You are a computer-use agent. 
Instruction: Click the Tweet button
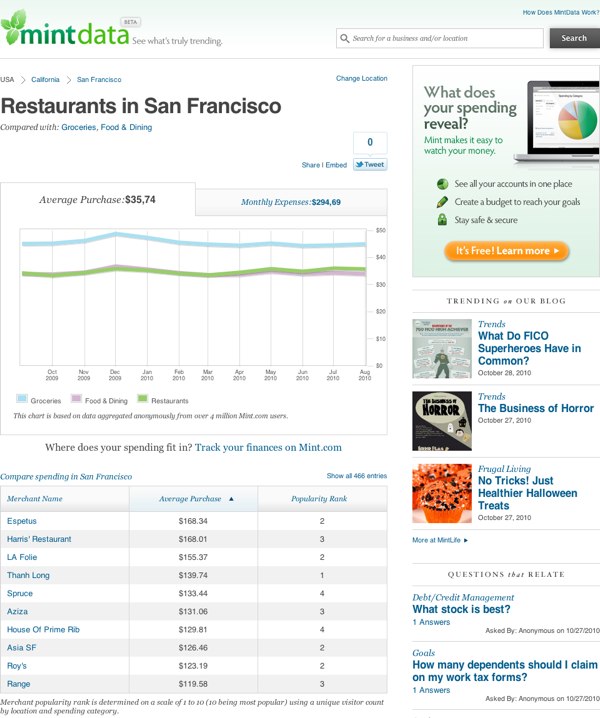pos(370,165)
